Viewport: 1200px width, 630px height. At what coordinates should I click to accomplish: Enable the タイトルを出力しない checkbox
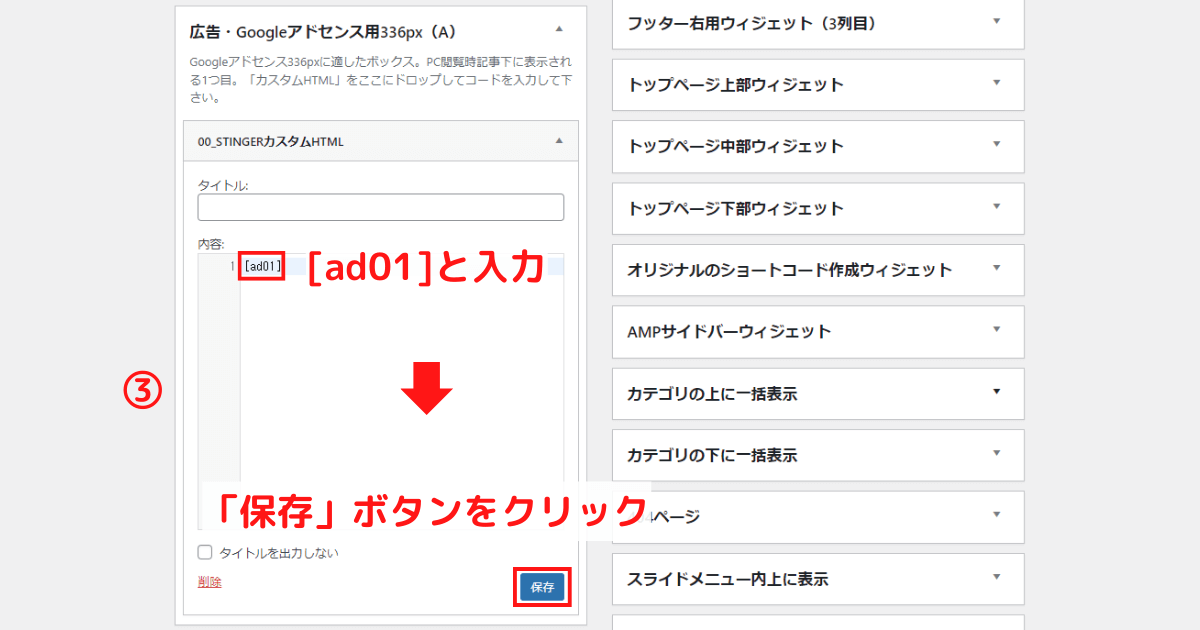coord(205,551)
